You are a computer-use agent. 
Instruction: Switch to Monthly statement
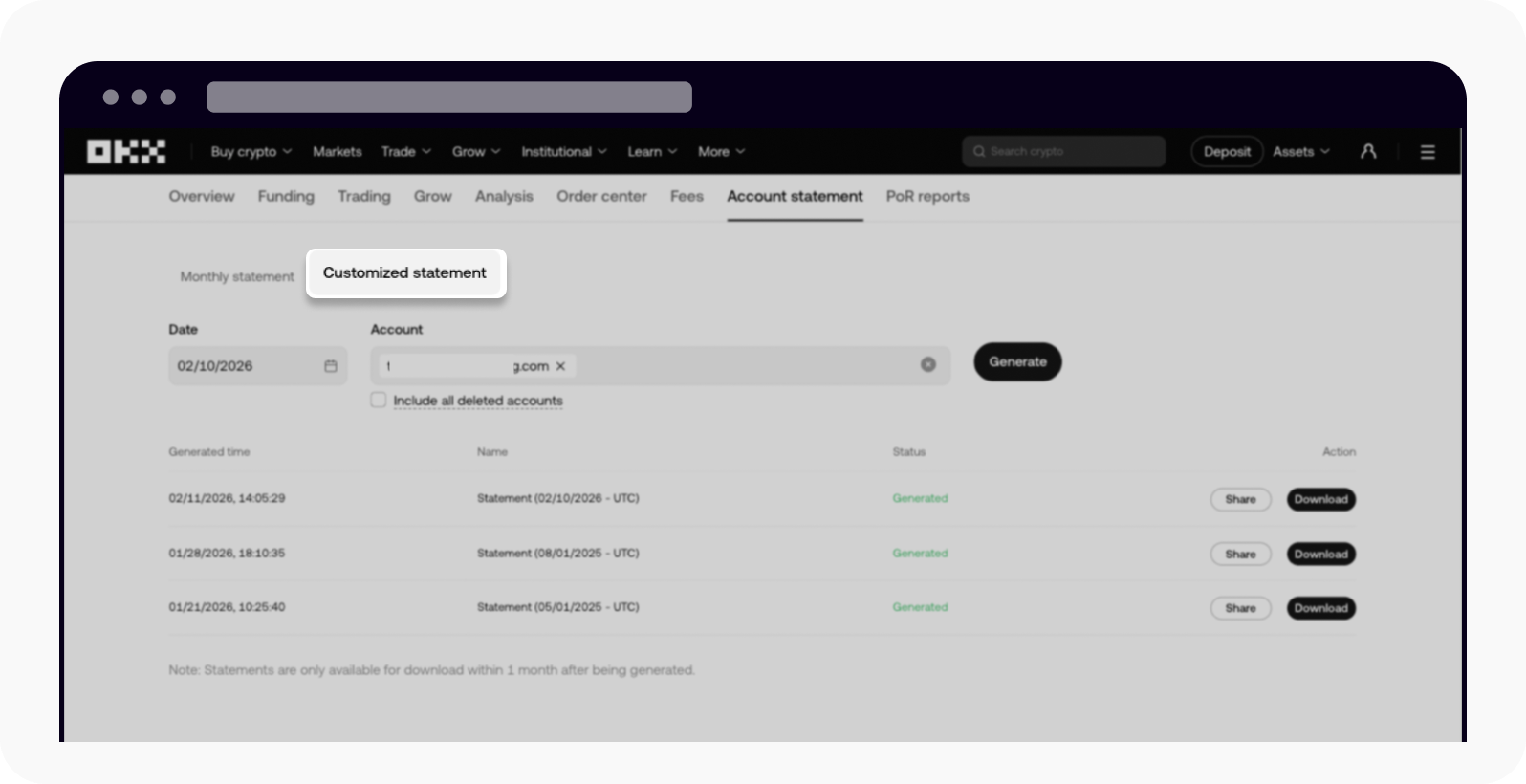pos(237,276)
